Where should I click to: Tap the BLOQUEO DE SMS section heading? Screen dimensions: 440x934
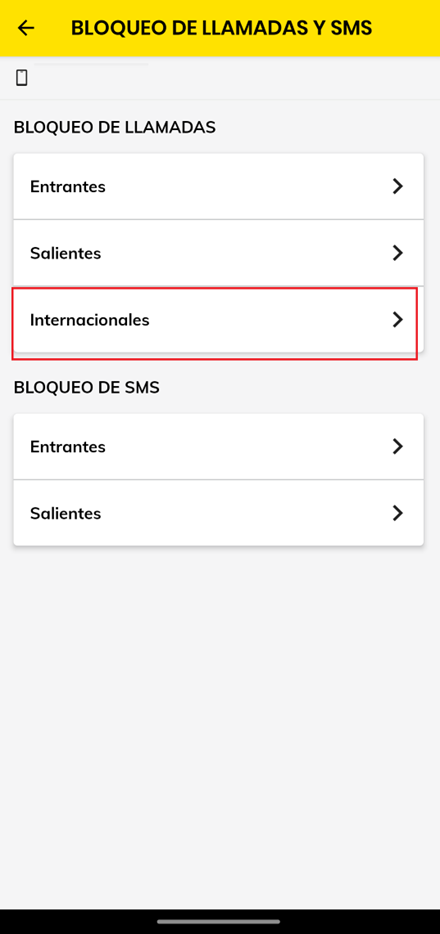pyautogui.click(x=87, y=388)
